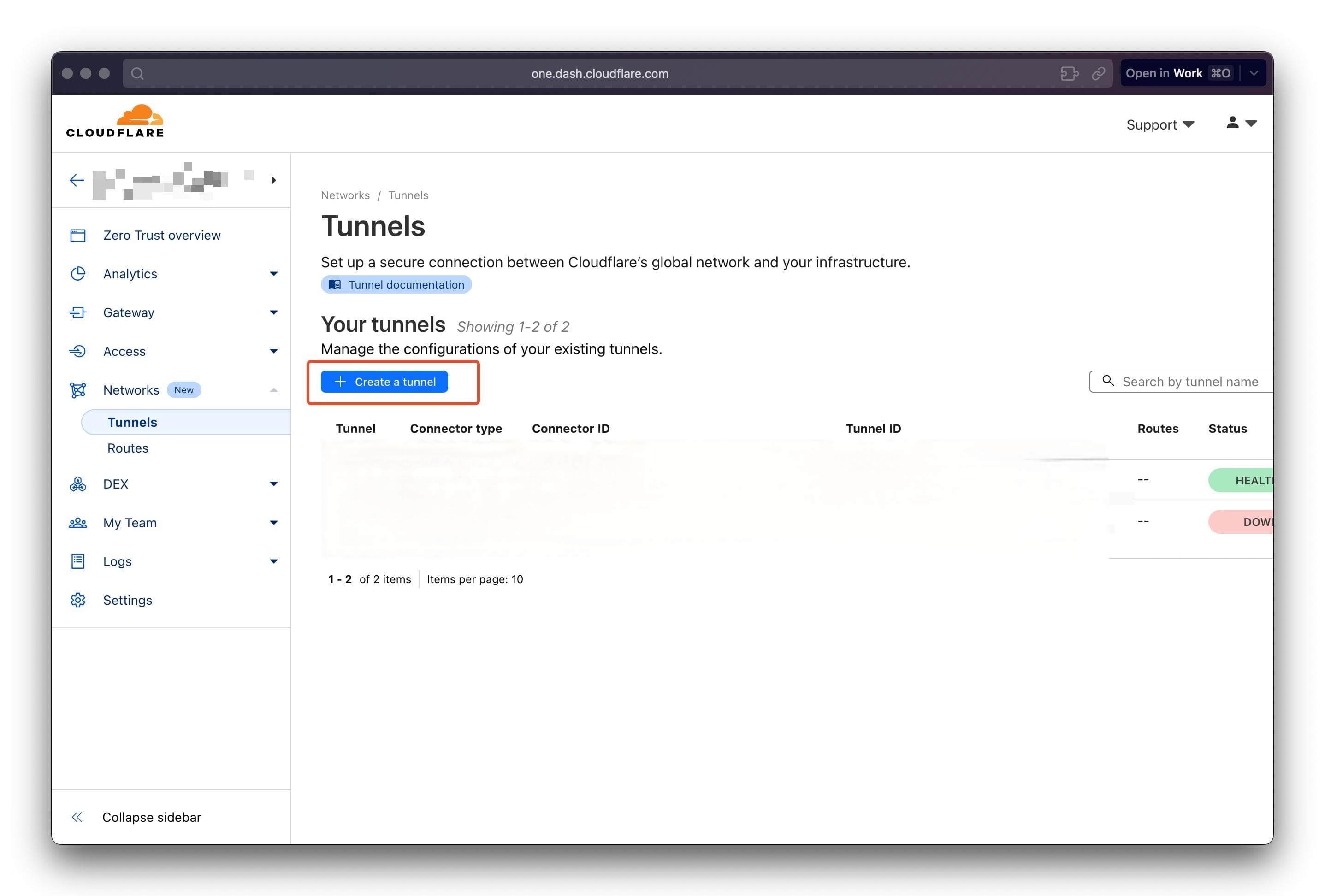
Task: Click the Tunnel column header
Action: [355, 429]
